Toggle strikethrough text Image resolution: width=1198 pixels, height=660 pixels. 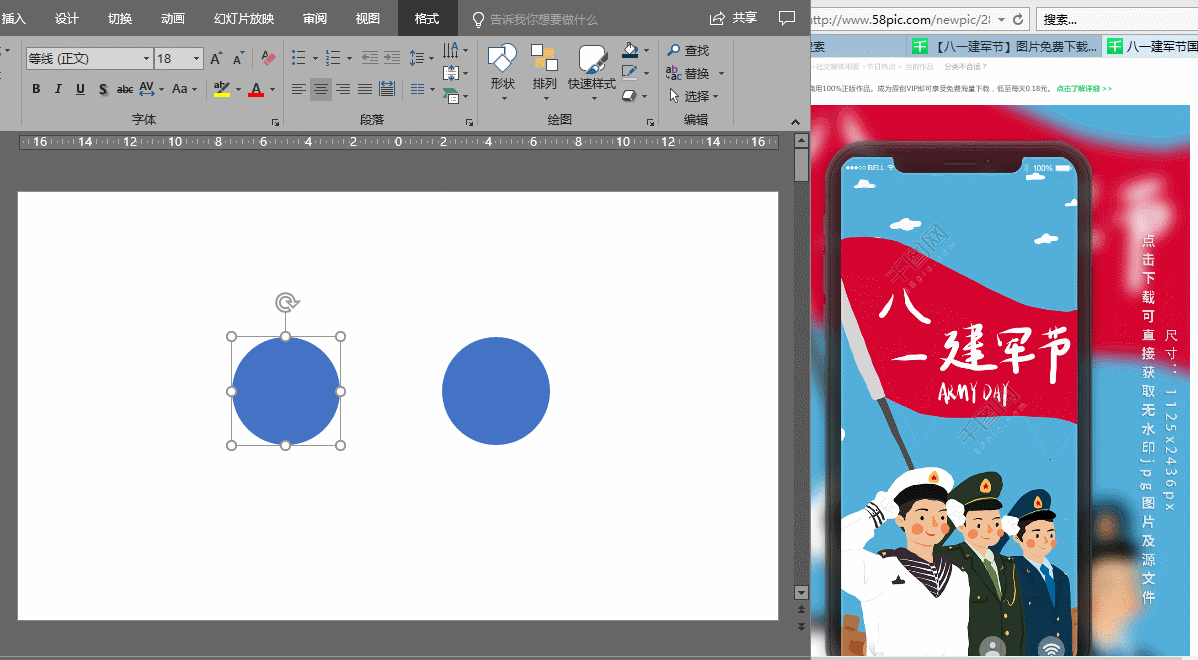[125, 89]
